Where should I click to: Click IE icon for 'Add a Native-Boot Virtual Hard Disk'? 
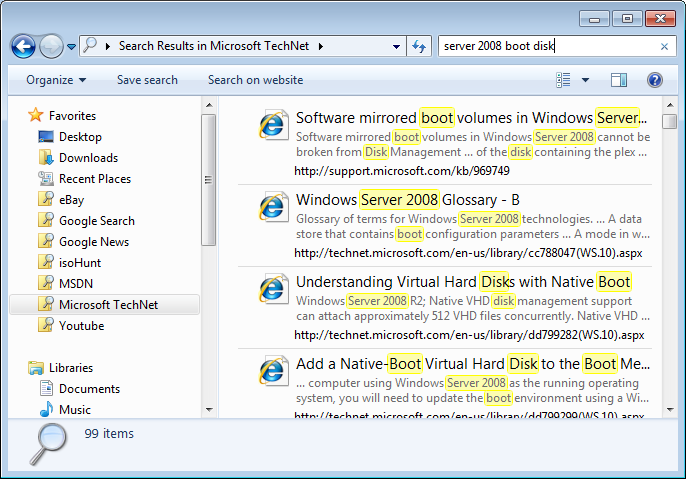coord(273,371)
